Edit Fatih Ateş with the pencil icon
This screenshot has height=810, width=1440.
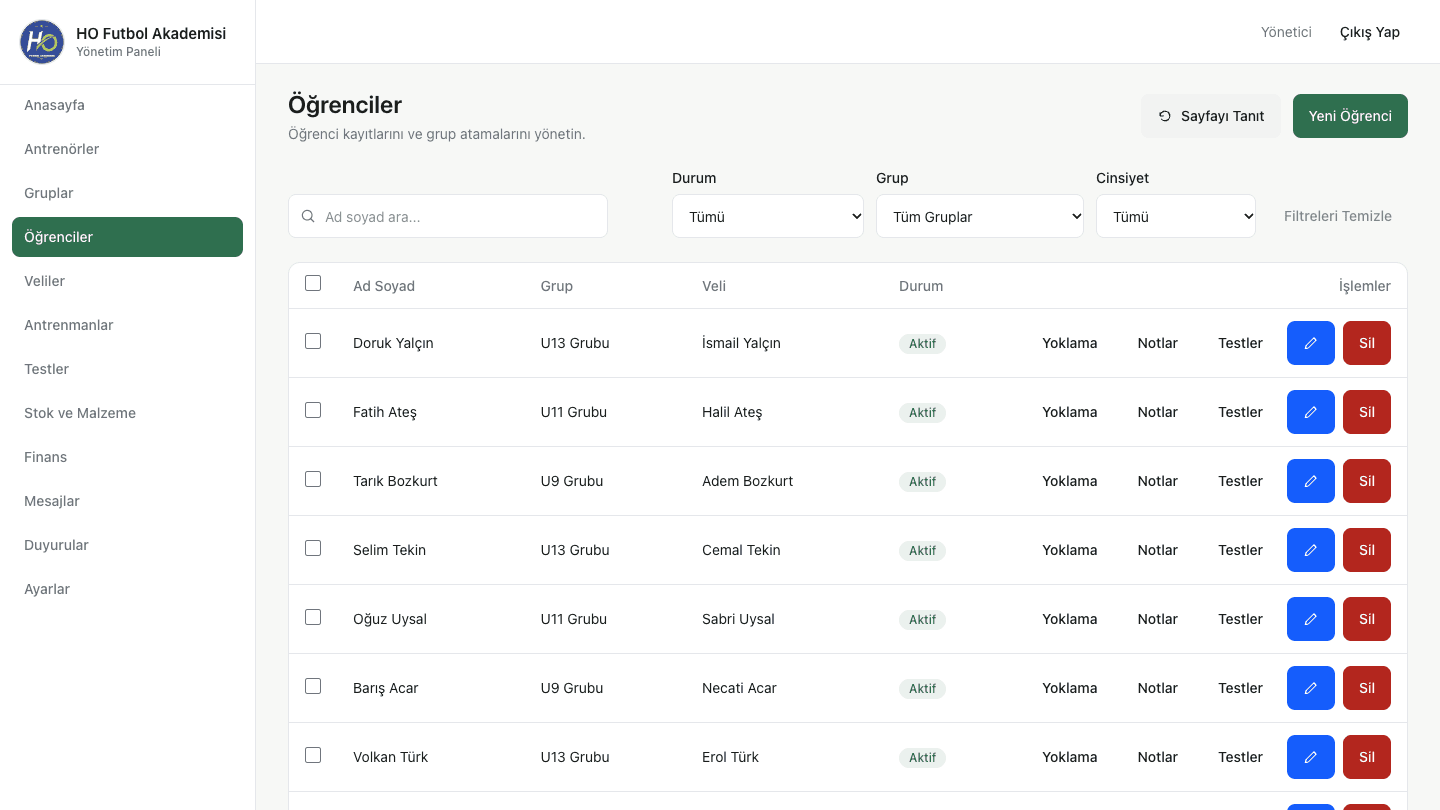tap(1311, 412)
